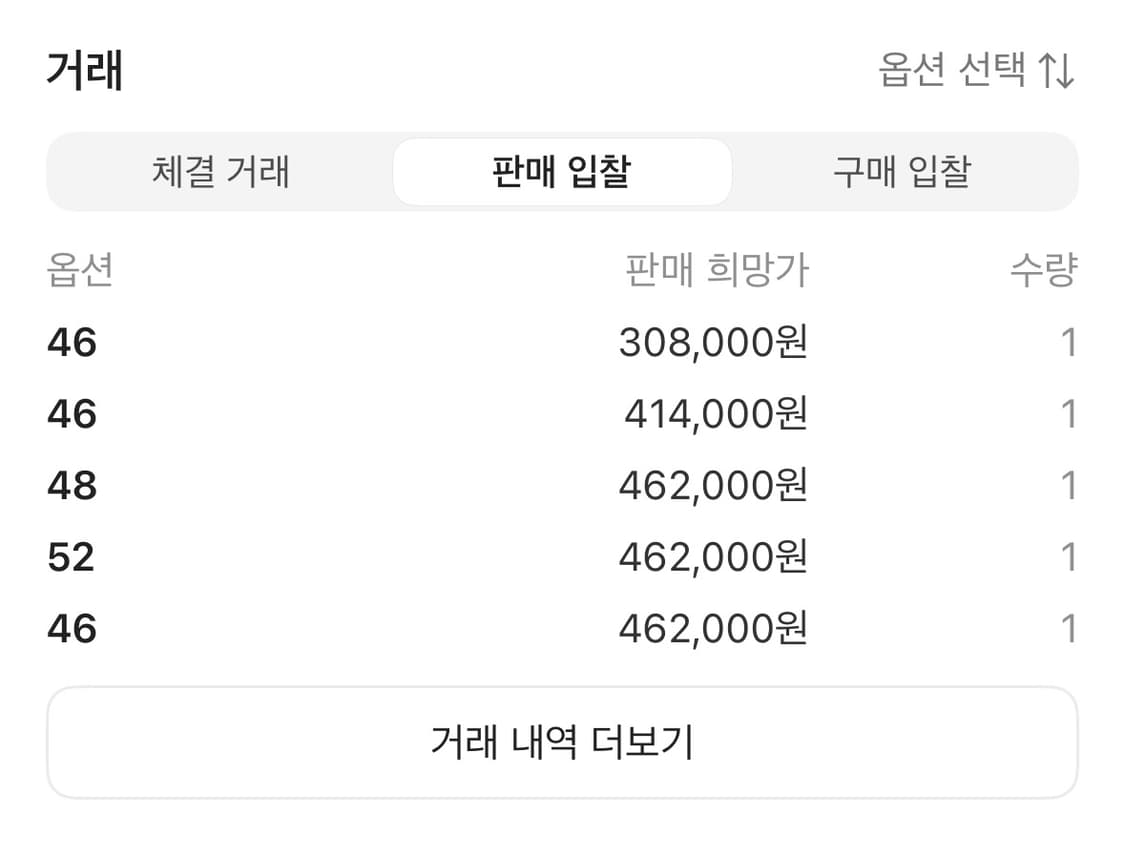The height and width of the screenshot is (859, 1125).
Task: Click the quantity 1 on the first listing
Action: click(x=1070, y=343)
